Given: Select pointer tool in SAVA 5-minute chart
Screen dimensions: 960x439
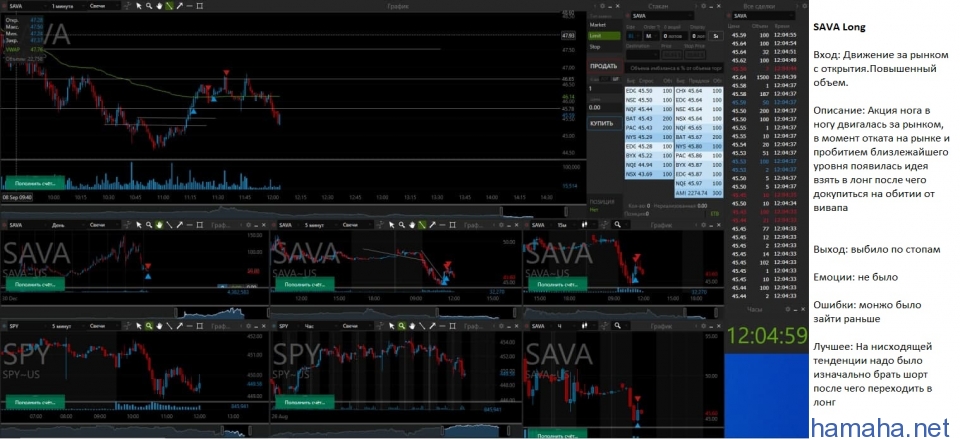Looking at the screenshot, I should click(x=391, y=225).
